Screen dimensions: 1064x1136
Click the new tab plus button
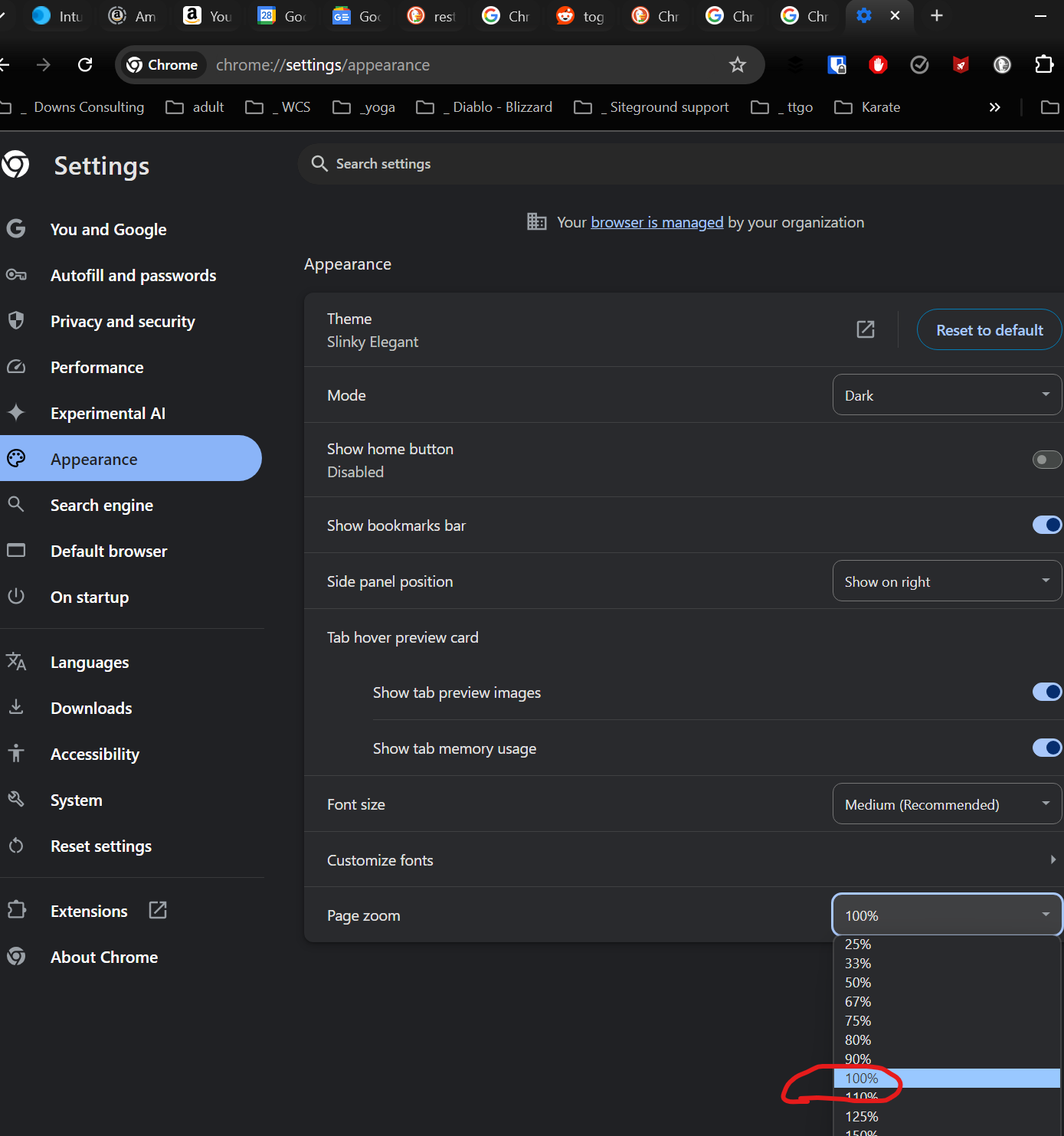click(936, 16)
